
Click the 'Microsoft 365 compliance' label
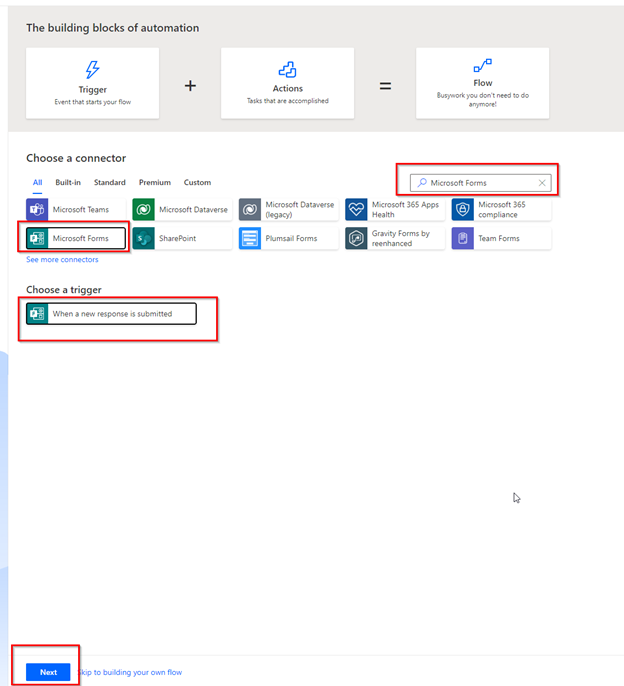[502, 210]
